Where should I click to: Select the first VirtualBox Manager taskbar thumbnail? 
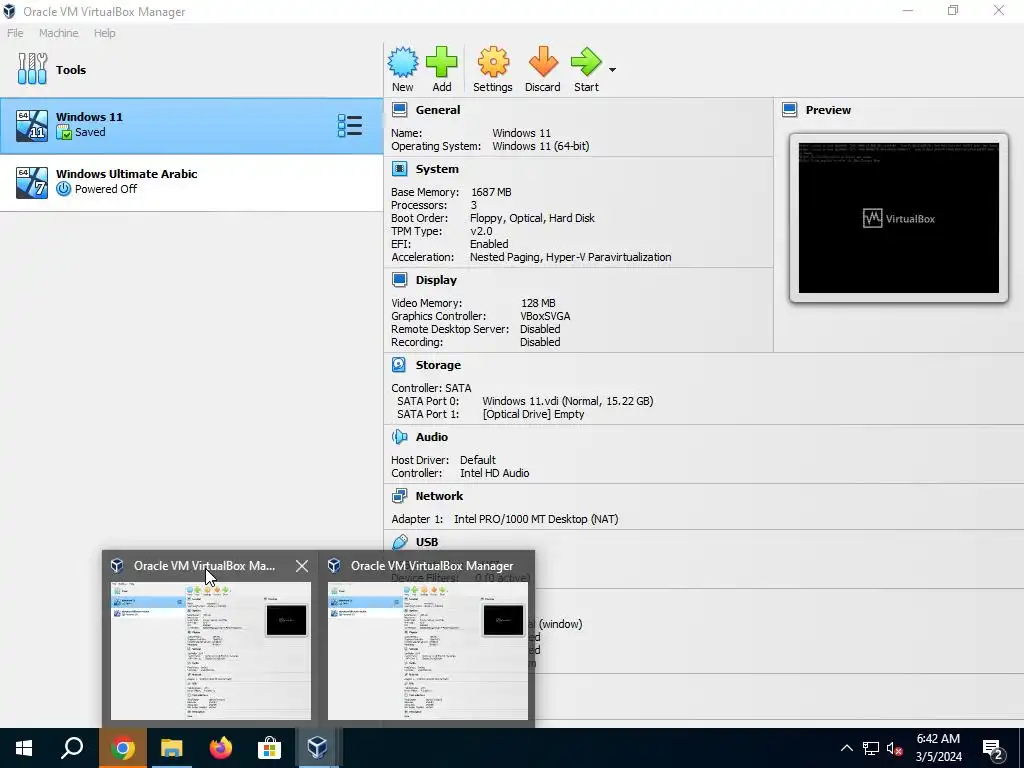click(210, 650)
